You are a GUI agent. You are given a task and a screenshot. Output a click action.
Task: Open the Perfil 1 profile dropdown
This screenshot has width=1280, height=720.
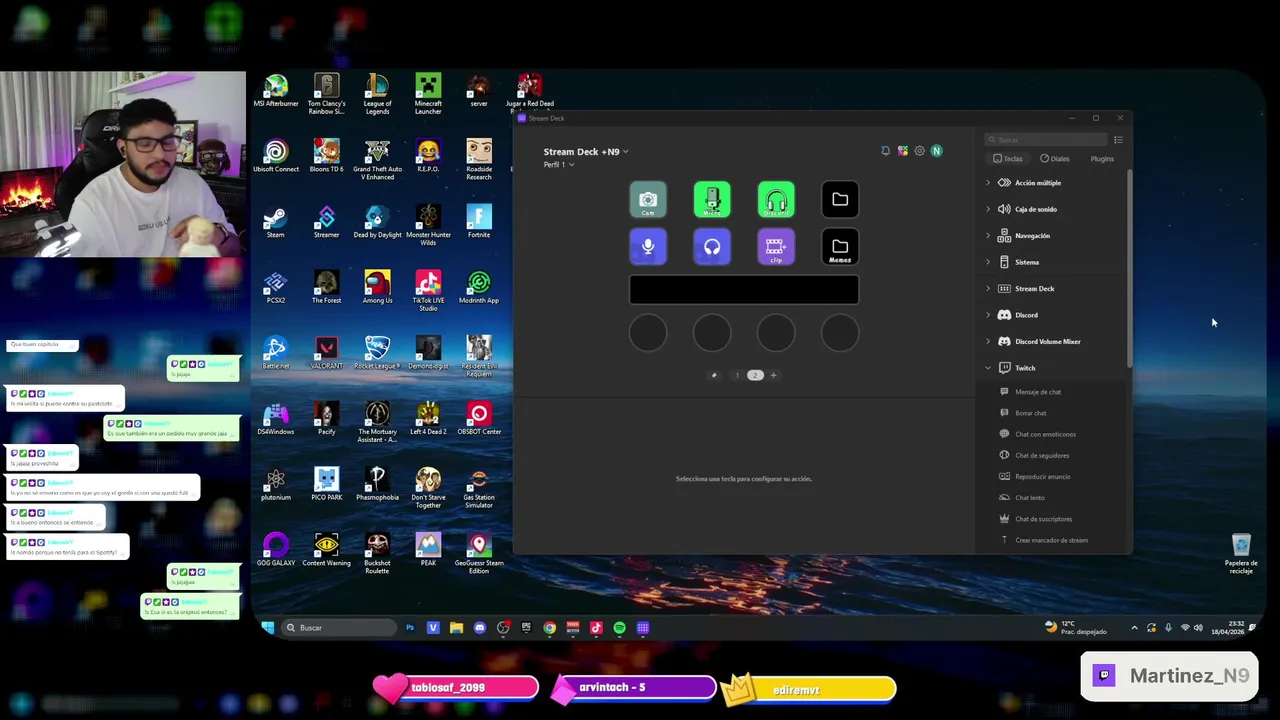point(559,164)
